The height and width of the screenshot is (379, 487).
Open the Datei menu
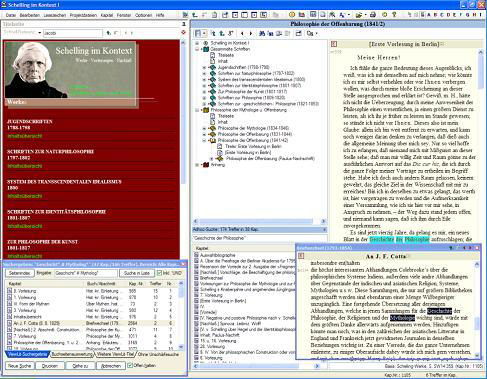click(x=11, y=15)
